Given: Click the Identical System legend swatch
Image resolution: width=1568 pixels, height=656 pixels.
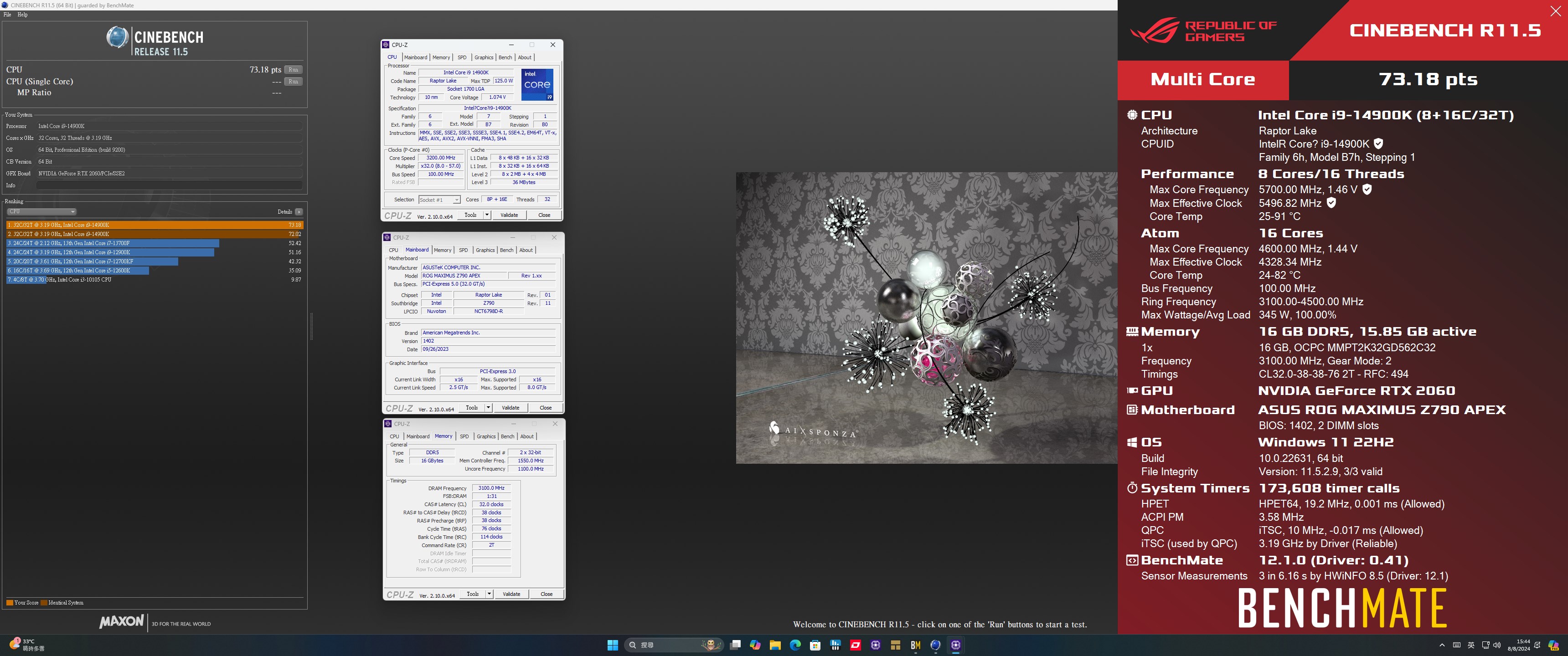Looking at the screenshot, I should click(x=44, y=603).
